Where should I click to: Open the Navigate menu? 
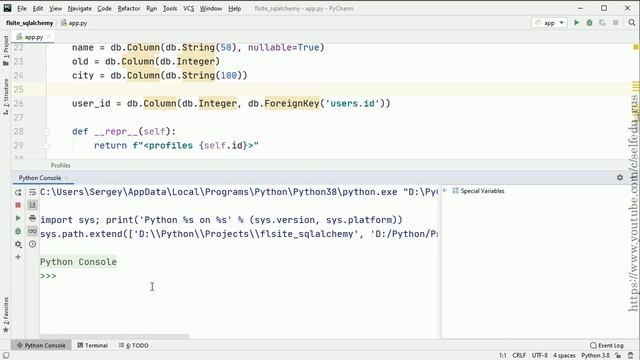[x=80, y=8]
